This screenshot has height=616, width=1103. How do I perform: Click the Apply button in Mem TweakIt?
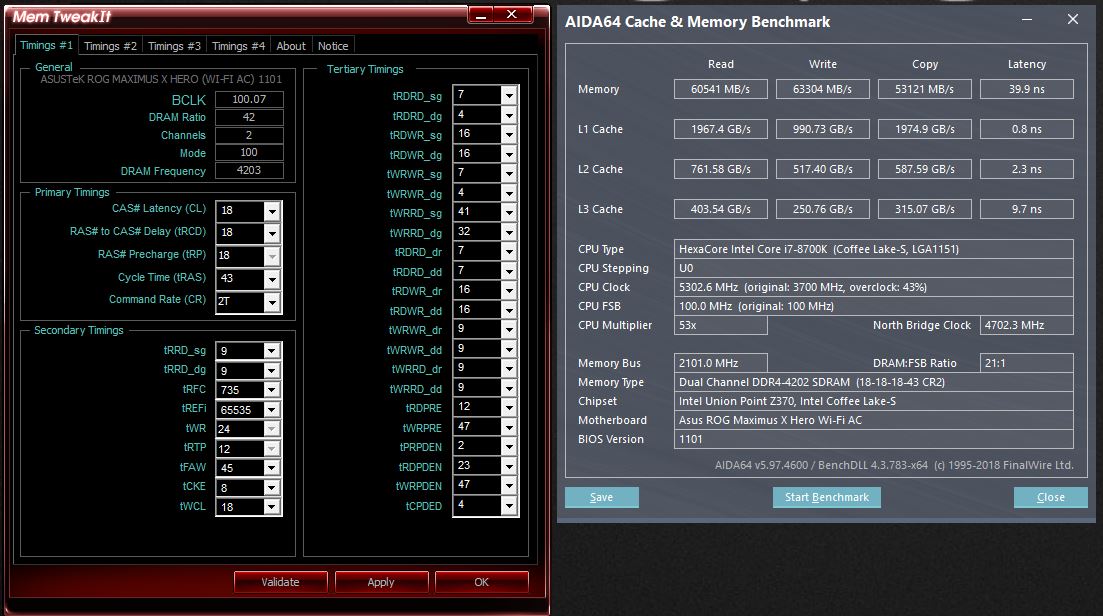[381, 582]
